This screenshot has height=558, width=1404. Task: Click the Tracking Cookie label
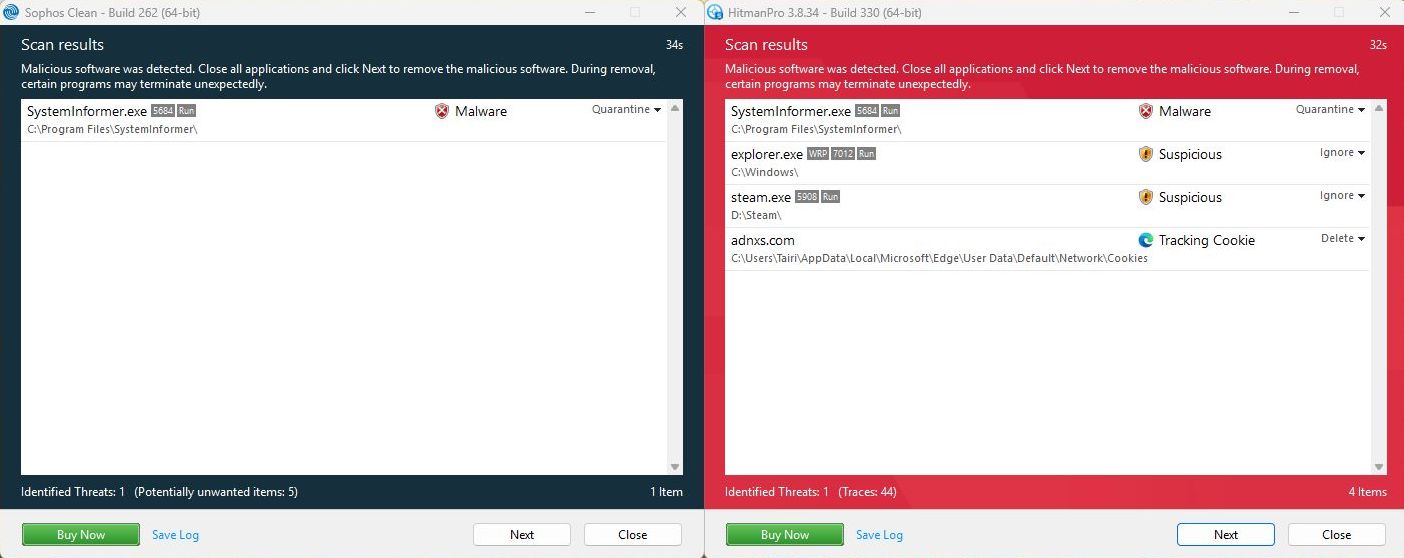[1206, 240]
